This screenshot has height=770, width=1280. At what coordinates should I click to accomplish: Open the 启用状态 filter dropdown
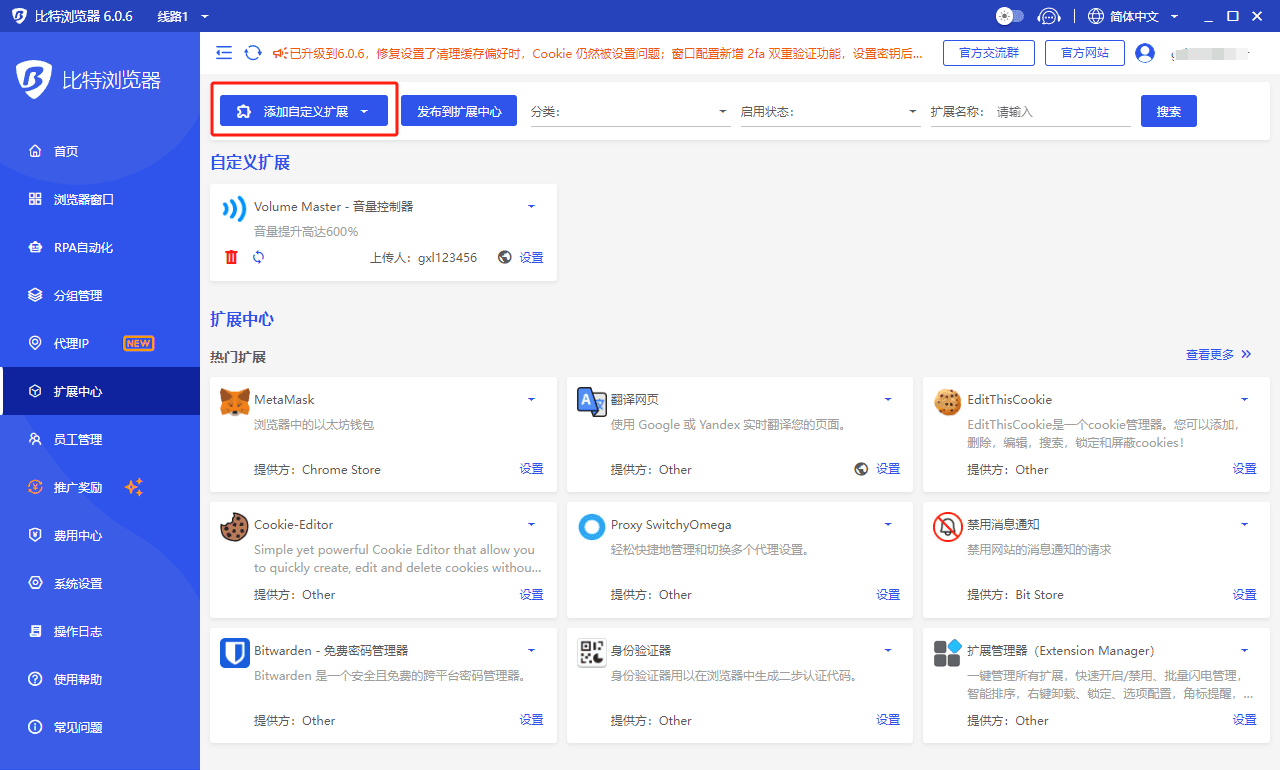pyautogui.click(x=830, y=111)
